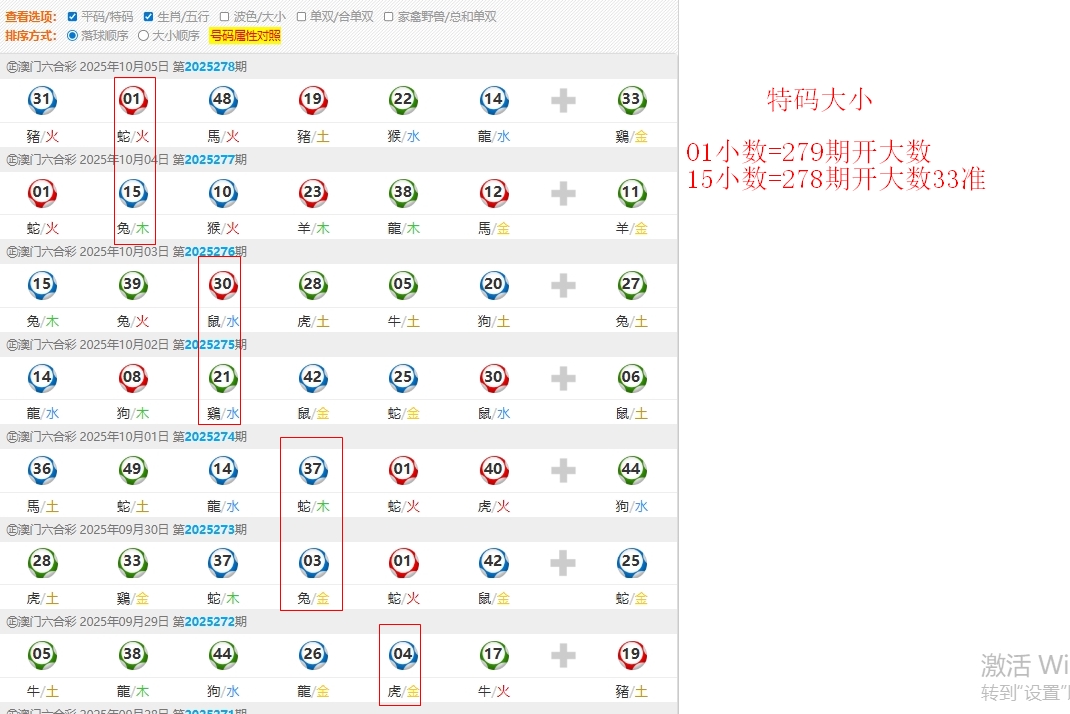The height and width of the screenshot is (714, 1070).
Task: Enable the 家禽野兽/总和单双 checkbox
Action: point(388,17)
